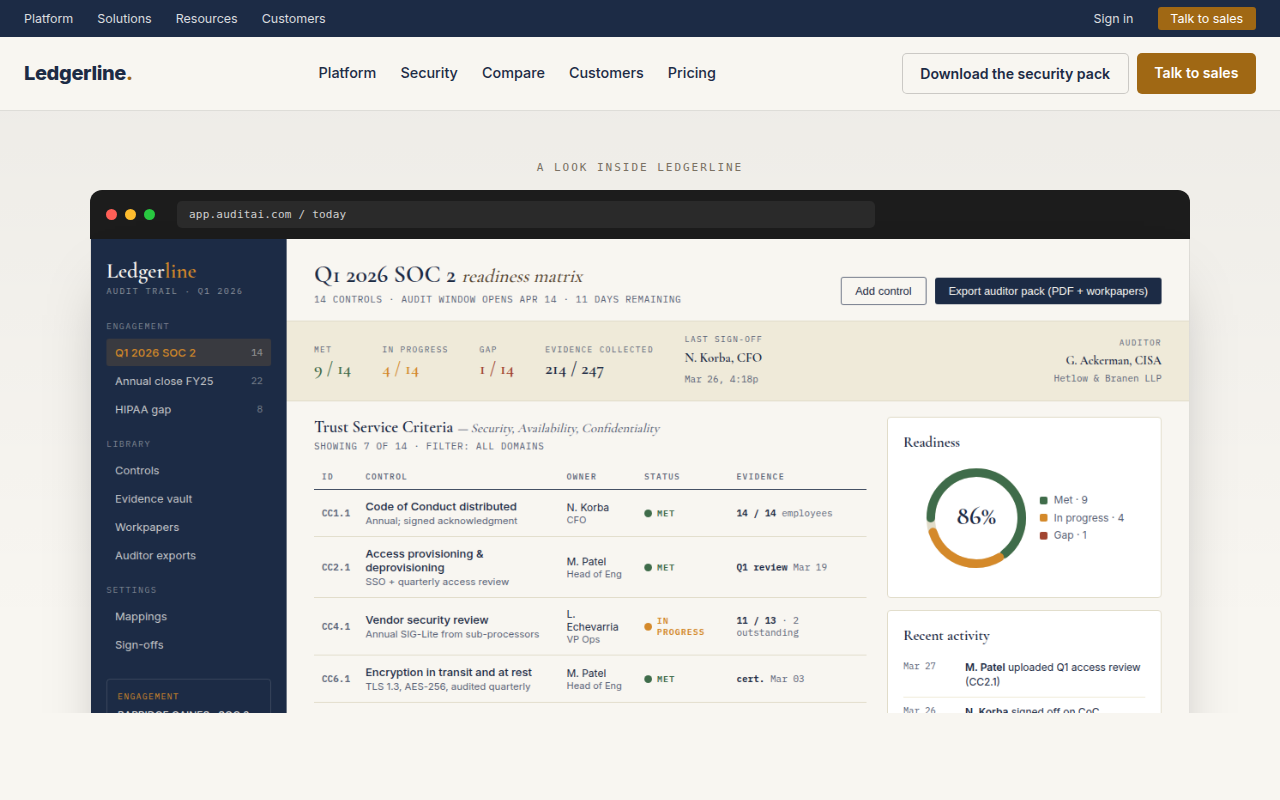Screen dimensions: 1280x800
Task: Click the Ledgerline sidebar logo in the app
Action: [151, 271]
